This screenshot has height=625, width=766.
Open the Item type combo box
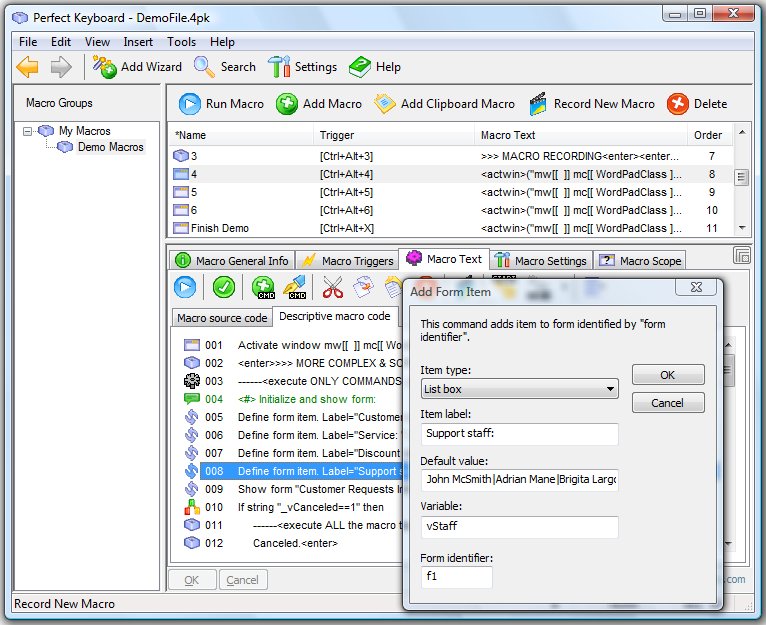519,389
